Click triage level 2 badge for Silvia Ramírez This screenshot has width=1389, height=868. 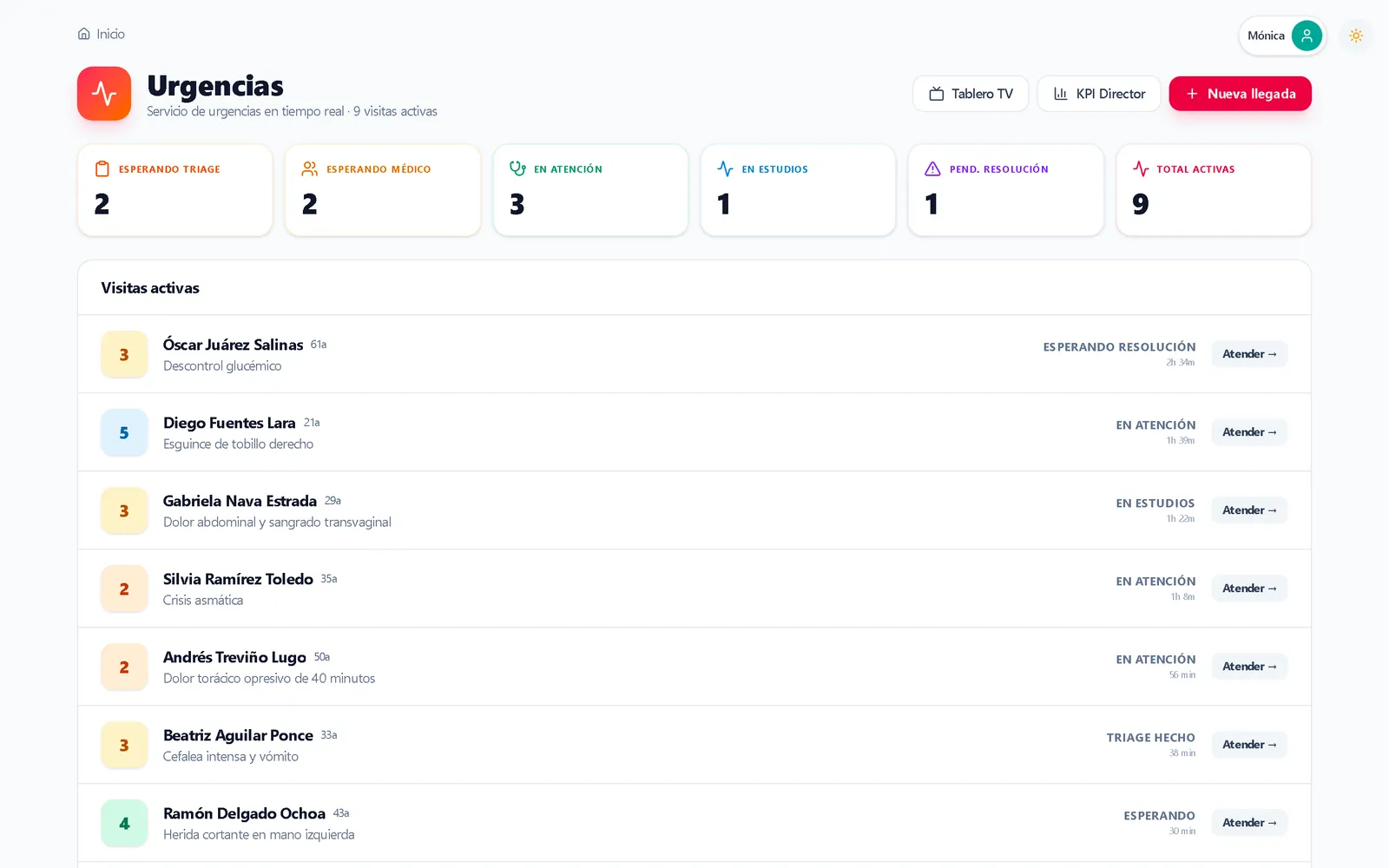coord(124,589)
